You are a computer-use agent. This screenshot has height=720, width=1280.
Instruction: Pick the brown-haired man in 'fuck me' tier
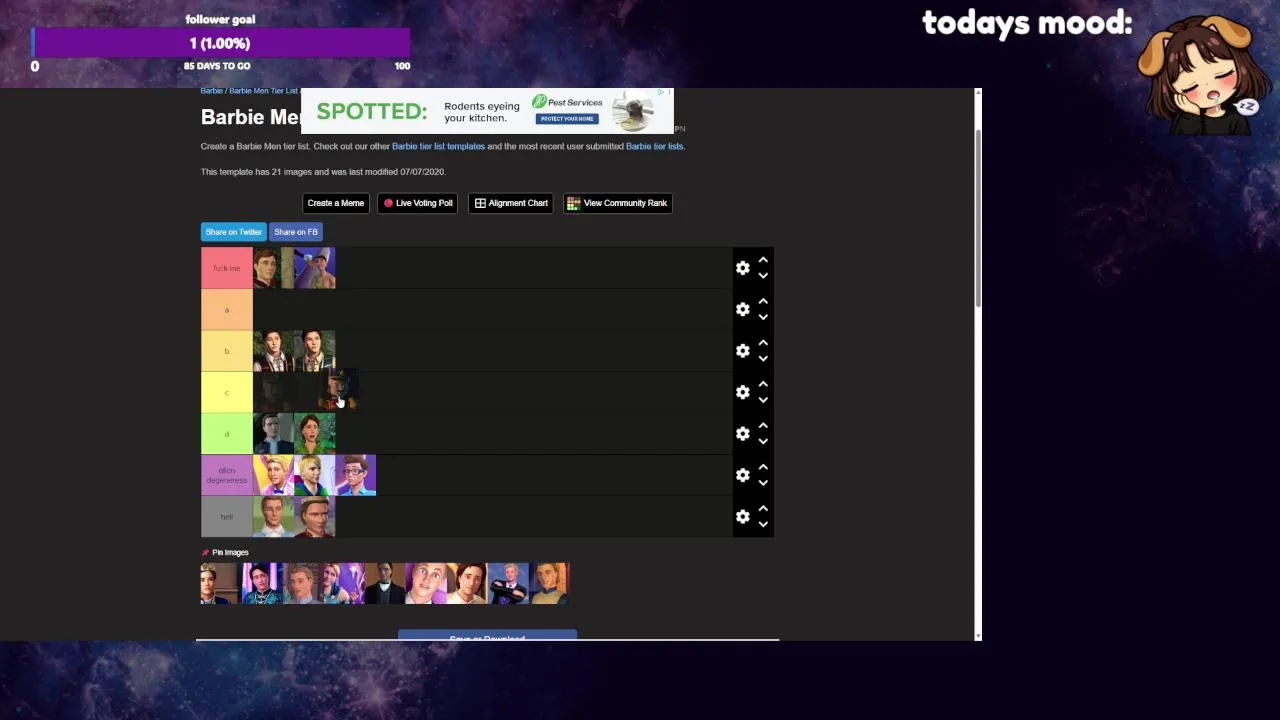pyautogui.click(x=273, y=268)
